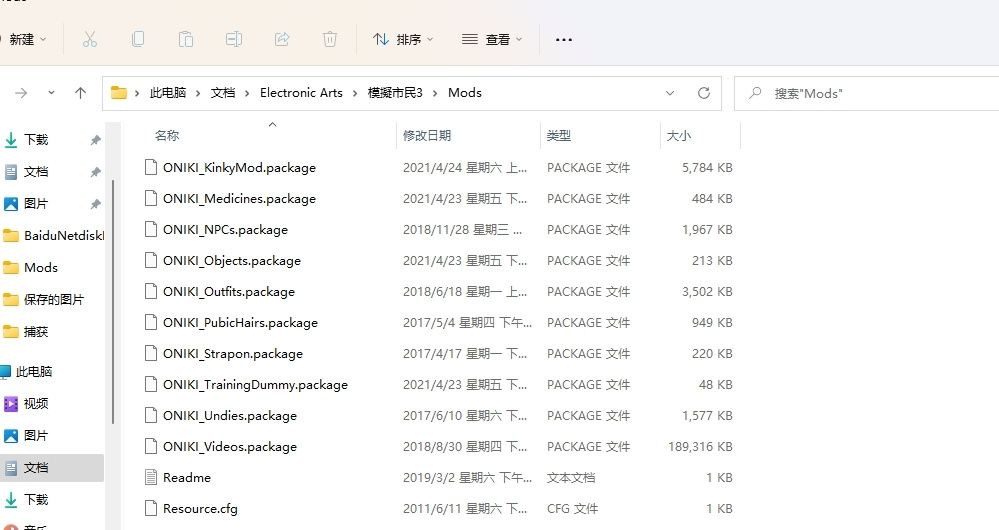The image size is (999, 530).
Task: Click the refresh button in address bar
Action: (x=704, y=93)
